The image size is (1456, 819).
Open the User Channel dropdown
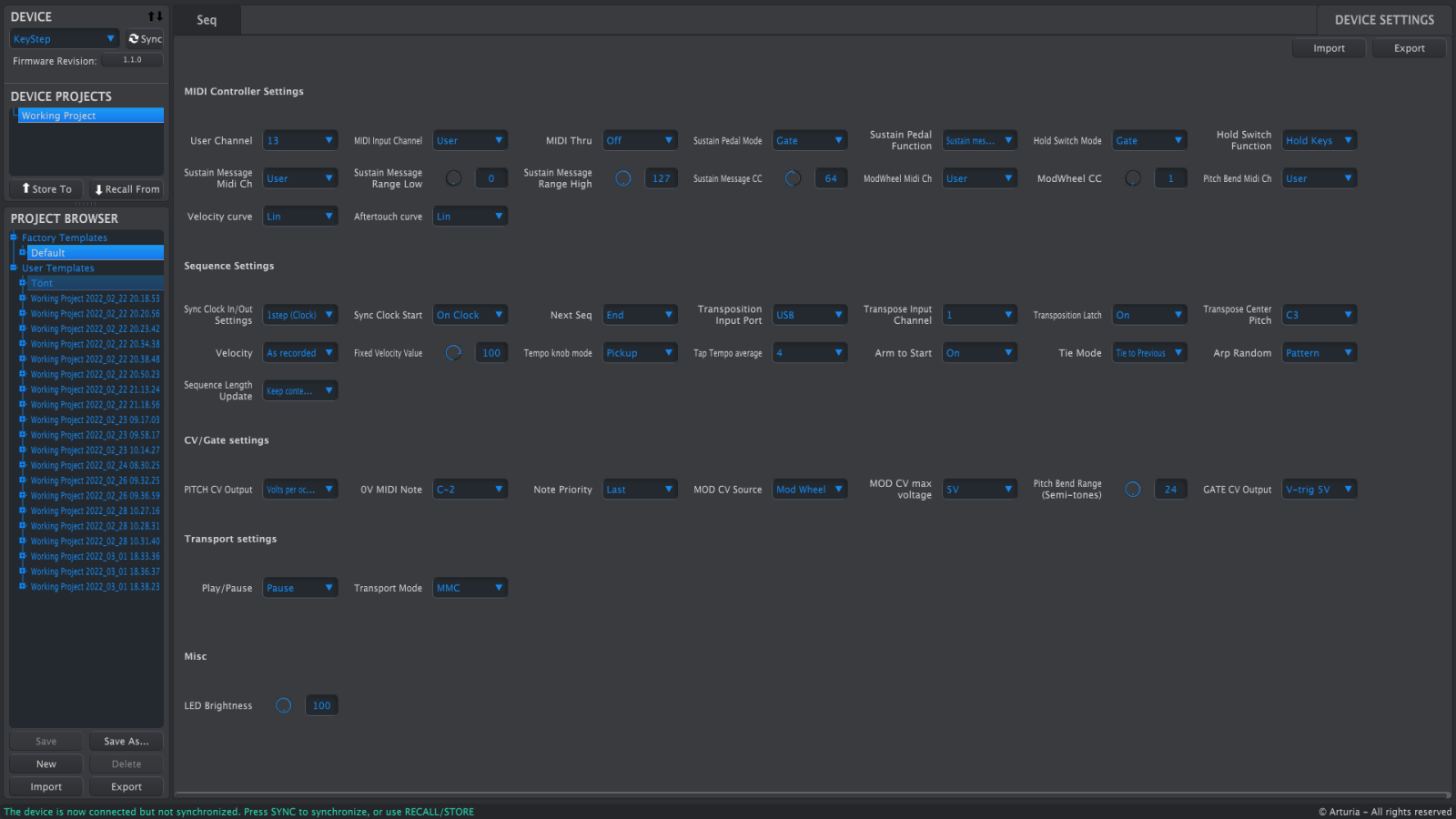(x=300, y=140)
